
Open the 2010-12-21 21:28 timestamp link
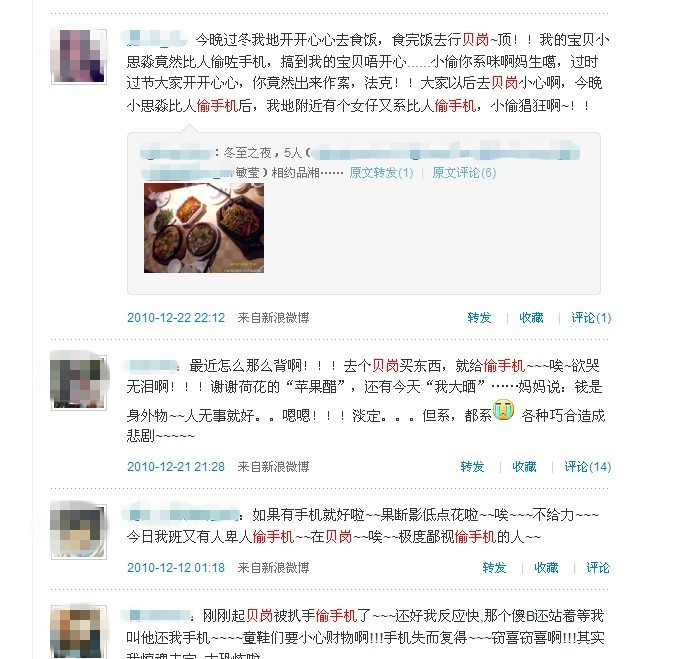click(176, 467)
